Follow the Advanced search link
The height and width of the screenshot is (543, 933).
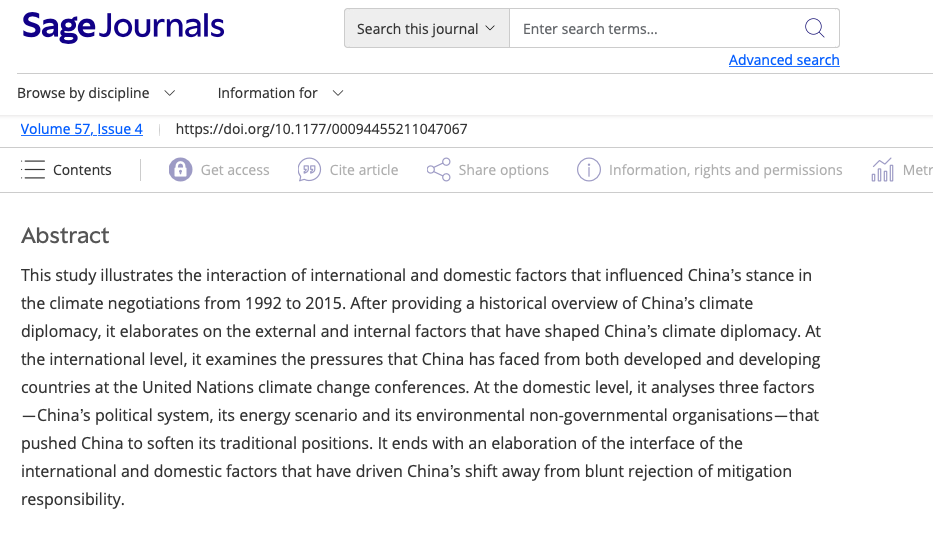tap(784, 60)
